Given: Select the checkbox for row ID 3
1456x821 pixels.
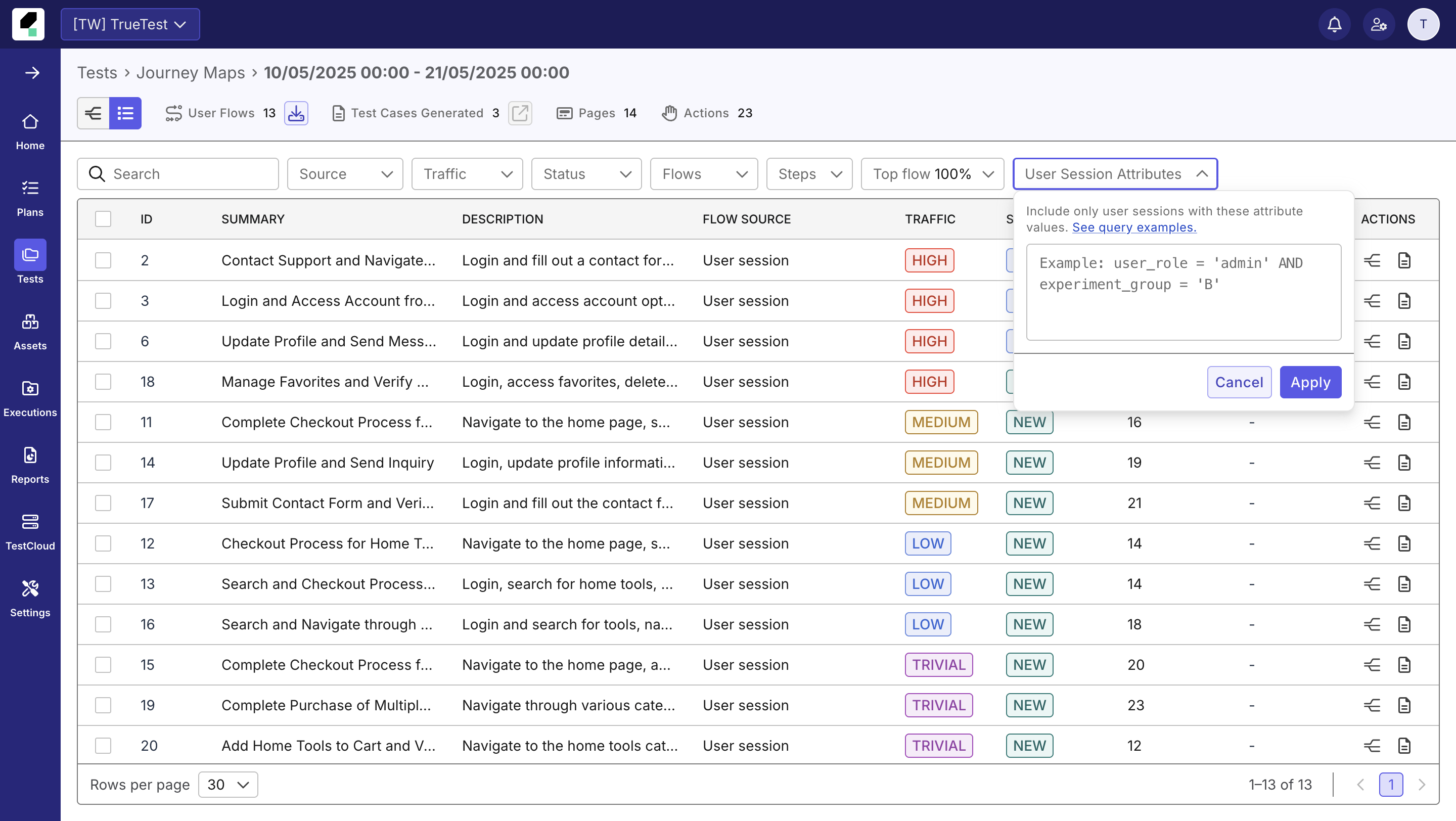Looking at the screenshot, I should tap(103, 301).
